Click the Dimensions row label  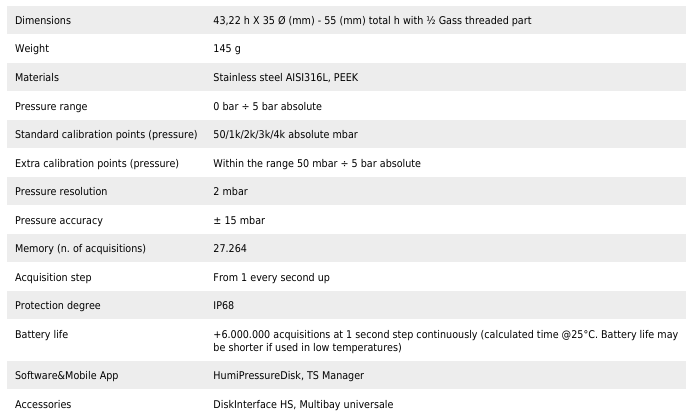(x=43, y=21)
